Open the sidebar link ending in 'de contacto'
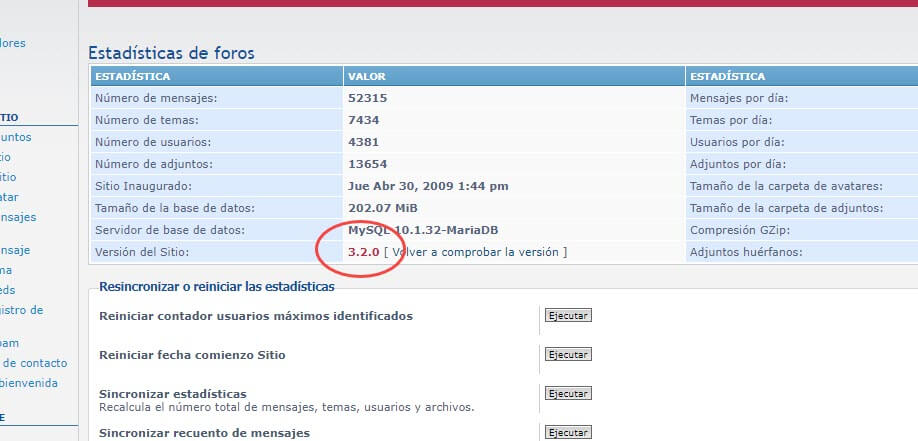The image size is (918, 441). [34, 363]
